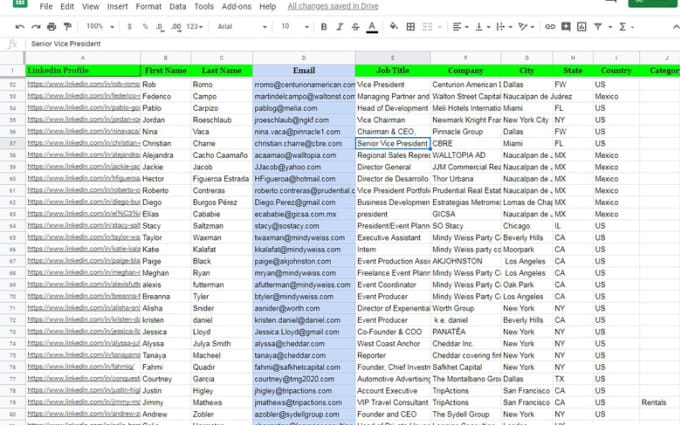680x425 pixels.
Task: Toggle italic formatting
Action: click(340, 27)
